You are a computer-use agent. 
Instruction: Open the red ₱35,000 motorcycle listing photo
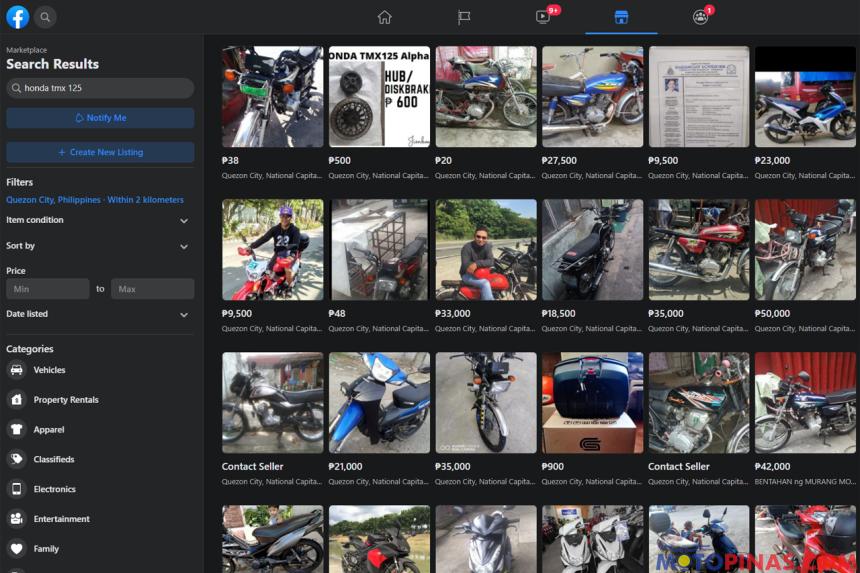(x=699, y=249)
